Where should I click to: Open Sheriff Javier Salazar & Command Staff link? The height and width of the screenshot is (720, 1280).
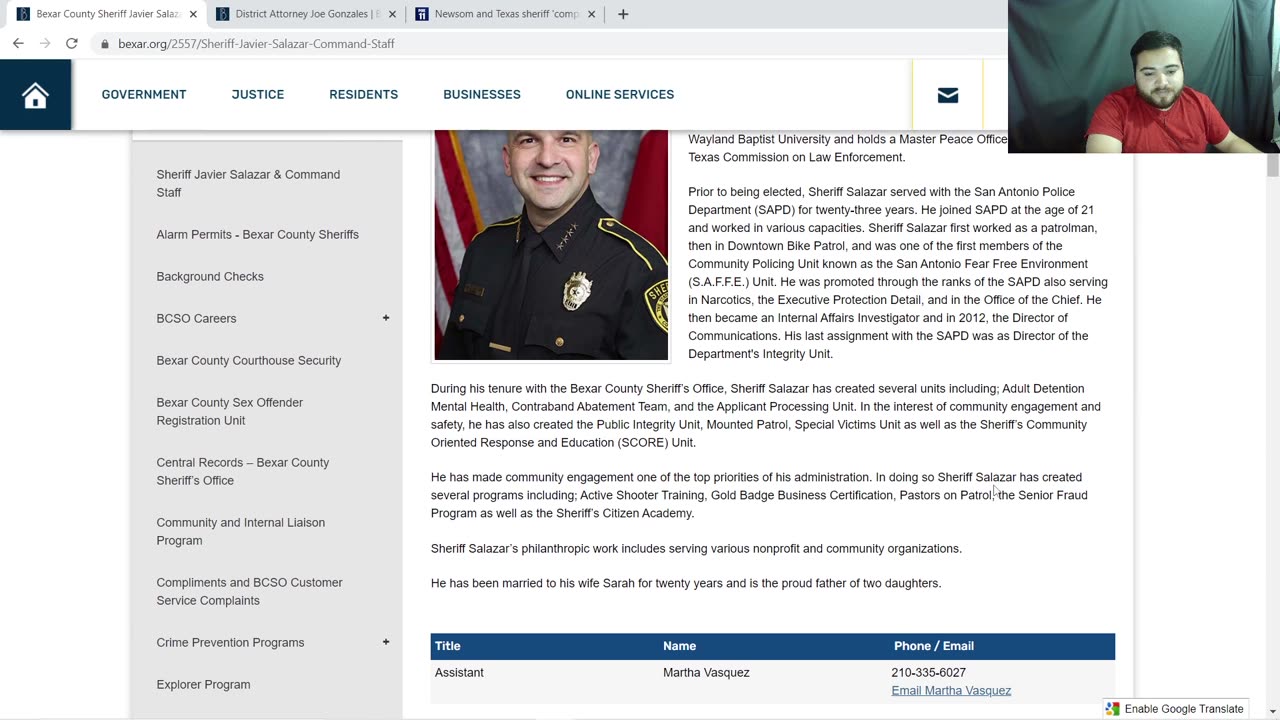coord(248,183)
